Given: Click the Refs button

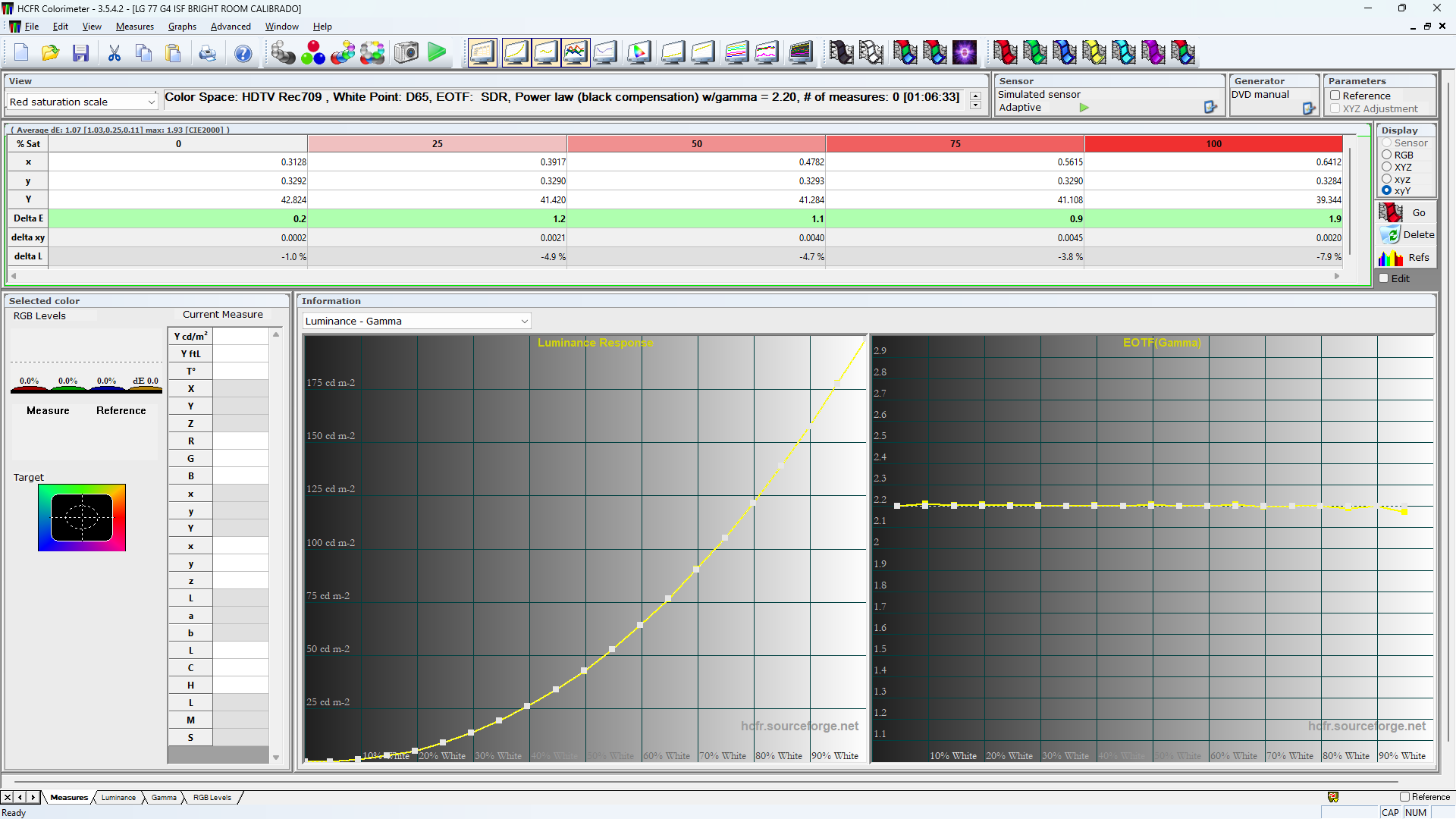Looking at the screenshot, I should pyautogui.click(x=1407, y=258).
